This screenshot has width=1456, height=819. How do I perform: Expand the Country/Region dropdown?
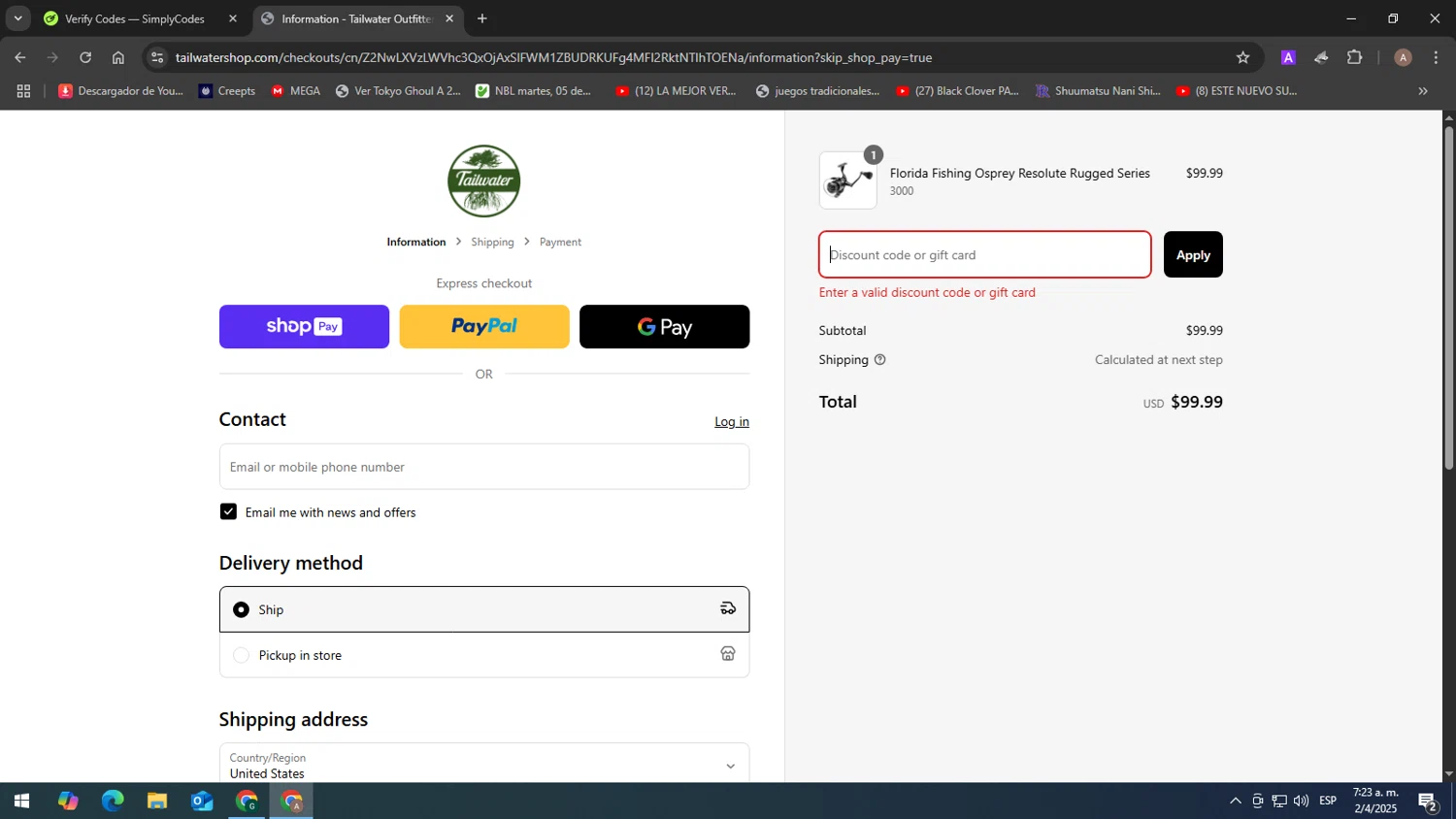pos(483,766)
